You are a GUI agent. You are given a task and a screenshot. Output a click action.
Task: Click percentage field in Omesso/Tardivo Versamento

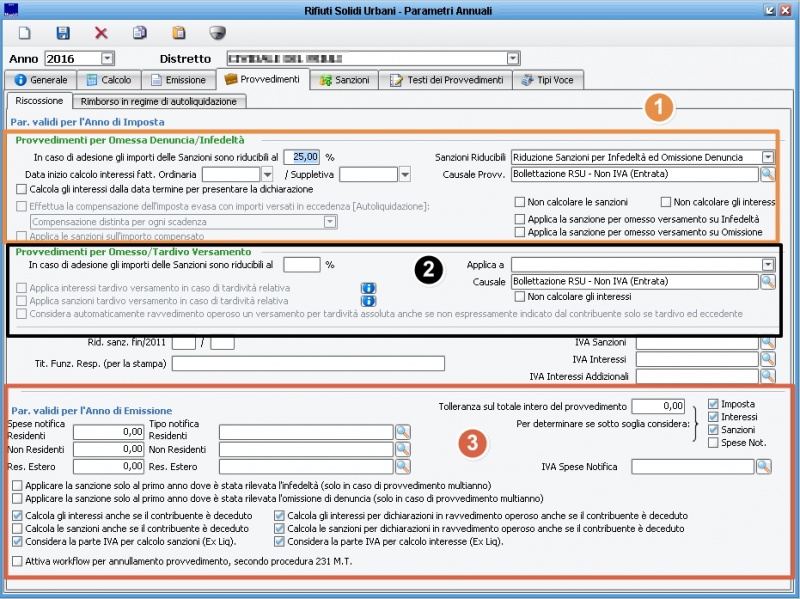point(302,264)
